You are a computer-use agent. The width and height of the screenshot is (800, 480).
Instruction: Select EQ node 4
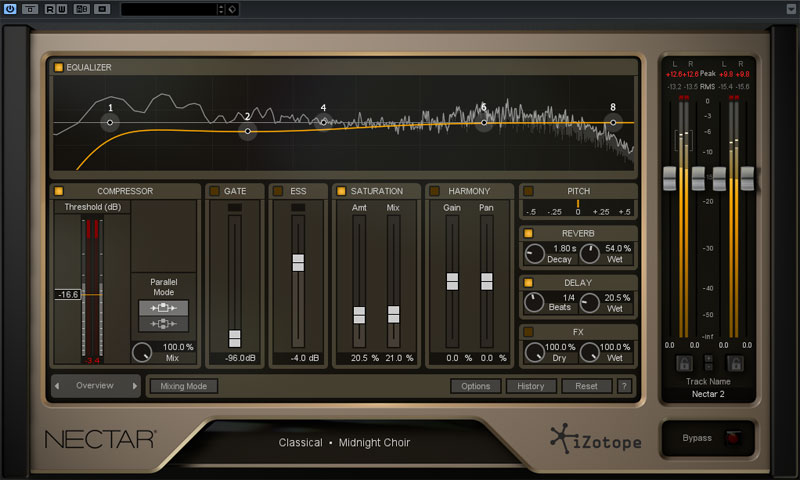pyautogui.click(x=323, y=122)
